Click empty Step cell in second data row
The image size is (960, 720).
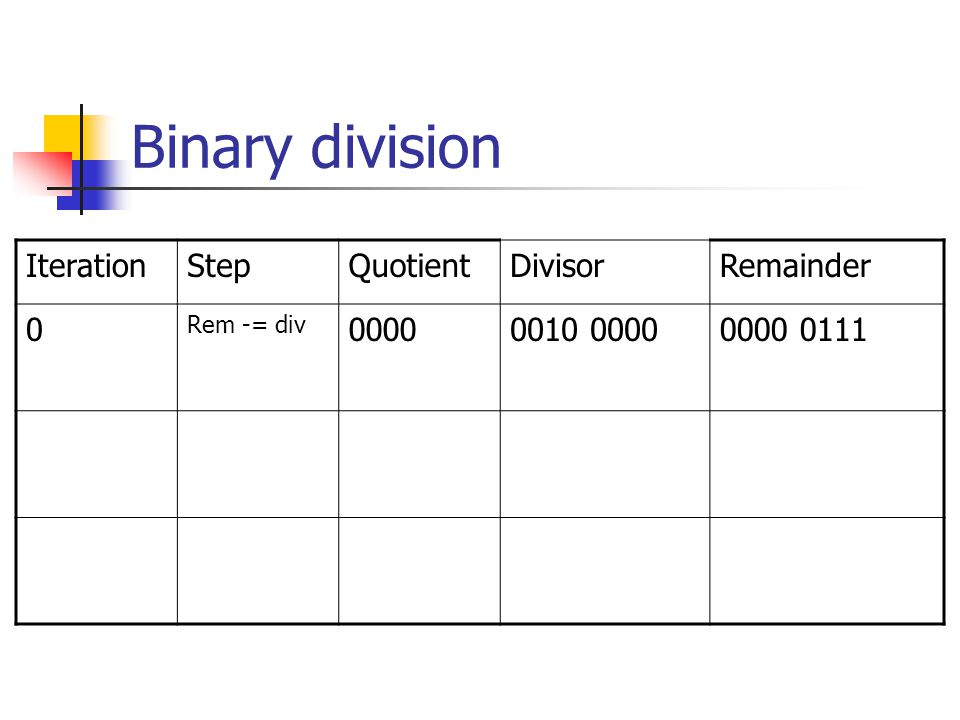pyautogui.click(x=258, y=464)
